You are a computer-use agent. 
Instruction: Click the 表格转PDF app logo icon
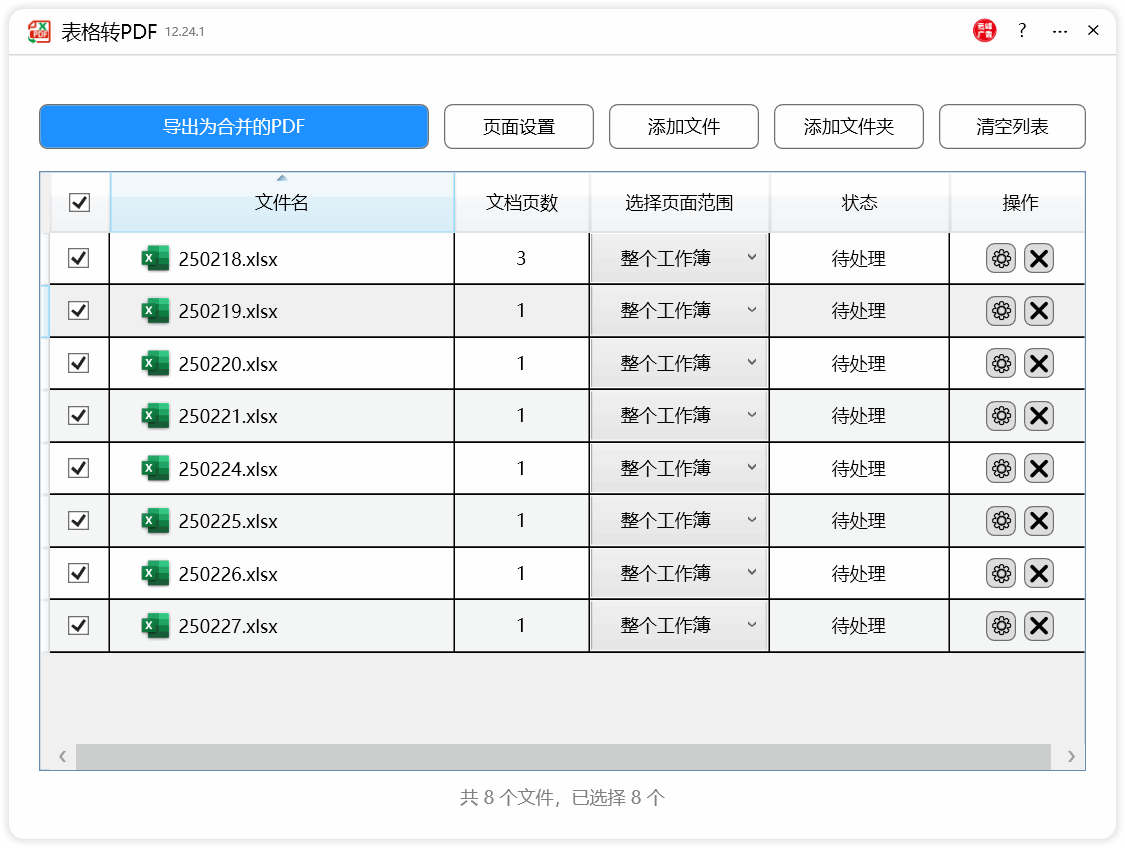click(x=39, y=31)
